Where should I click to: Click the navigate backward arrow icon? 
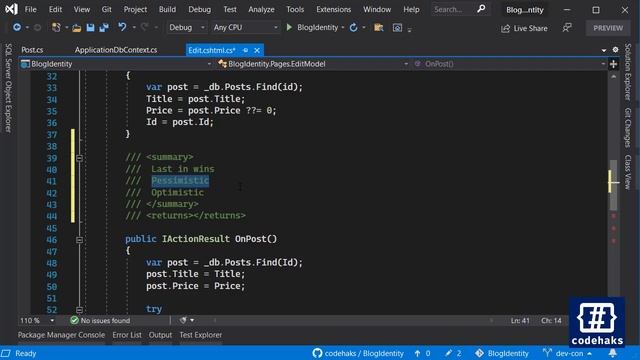[x=17, y=27]
